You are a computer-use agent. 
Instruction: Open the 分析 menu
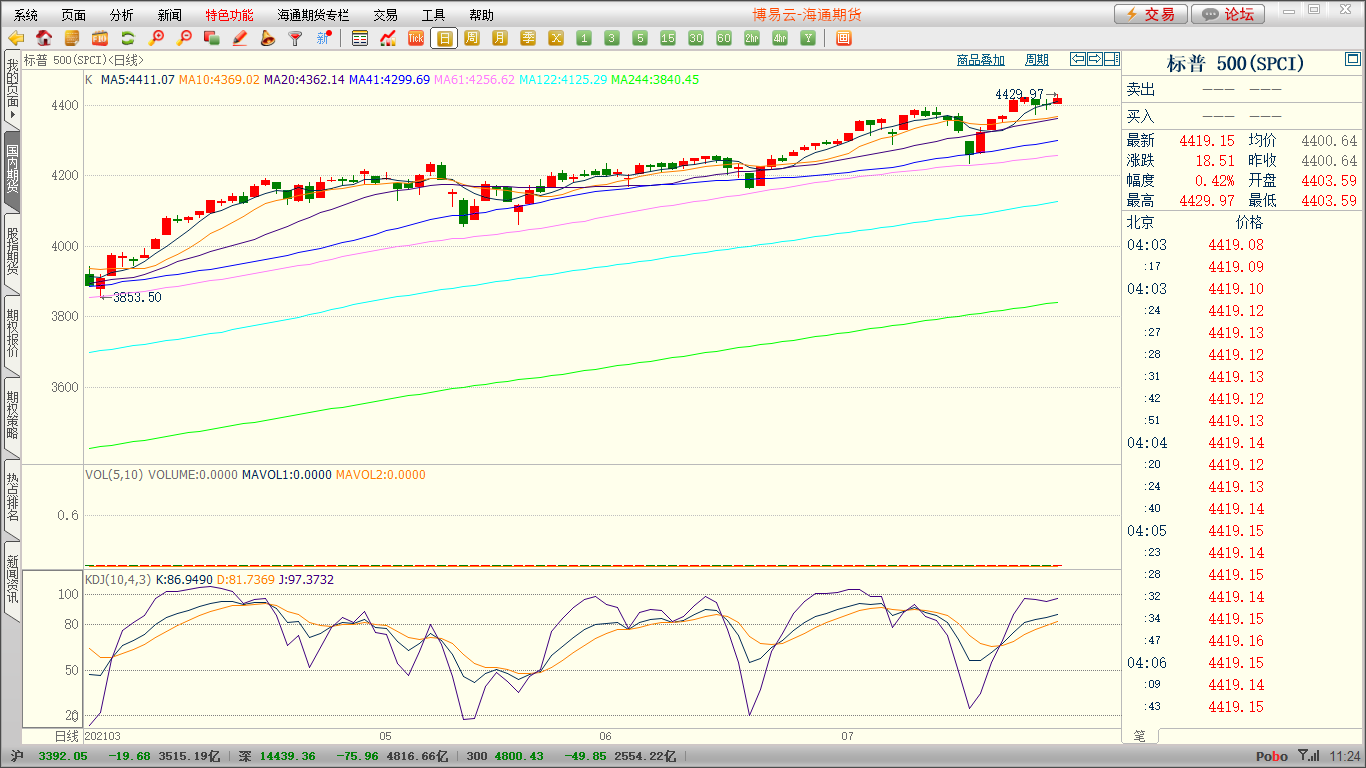coord(122,15)
